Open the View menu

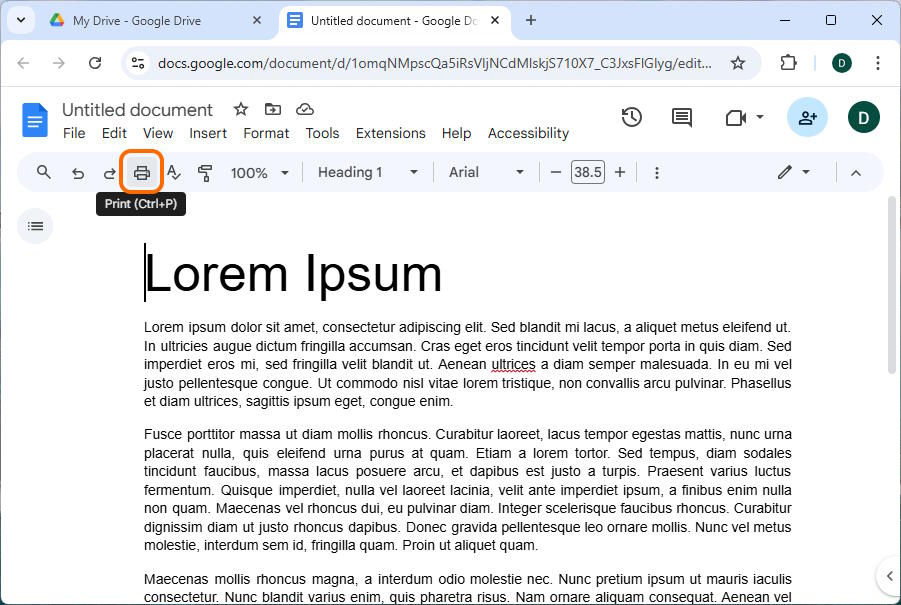[x=157, y=133]
